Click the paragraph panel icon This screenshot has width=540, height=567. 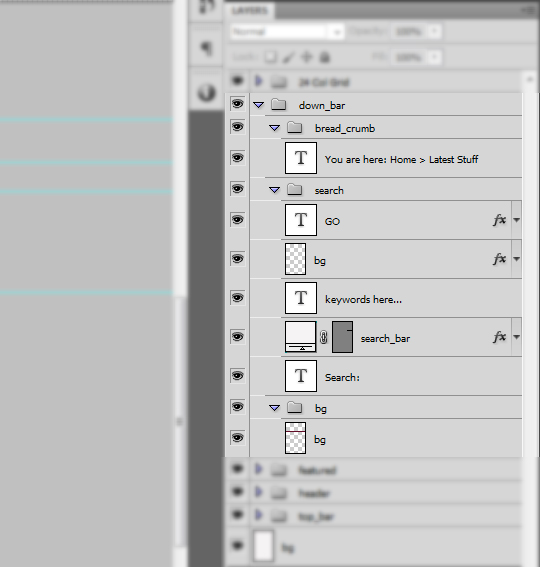206,47
